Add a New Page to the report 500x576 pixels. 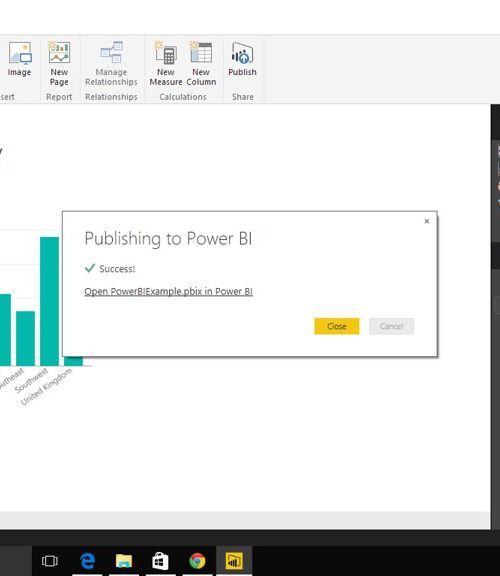tap(59, 63)
